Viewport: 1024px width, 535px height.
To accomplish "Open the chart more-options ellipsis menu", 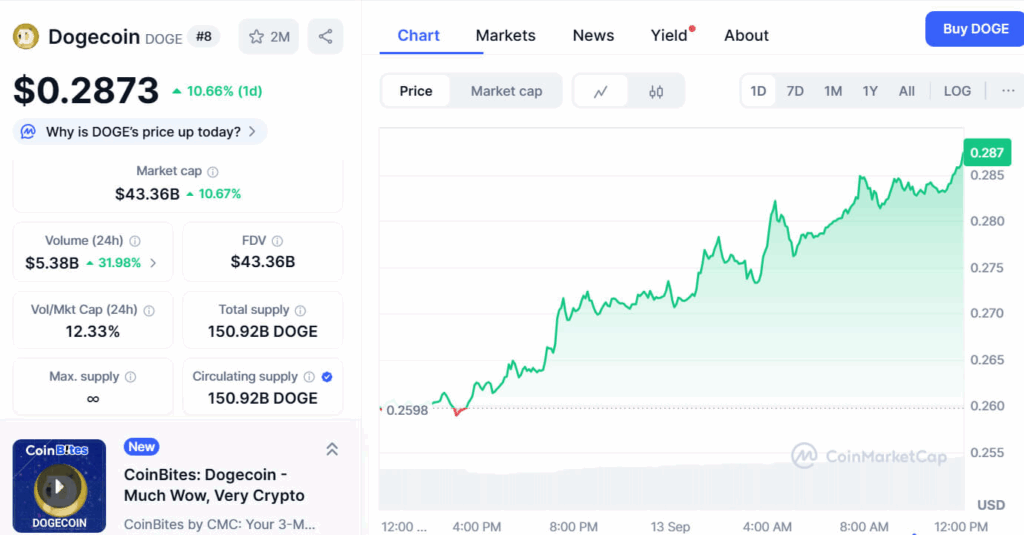I will 1007,91.
